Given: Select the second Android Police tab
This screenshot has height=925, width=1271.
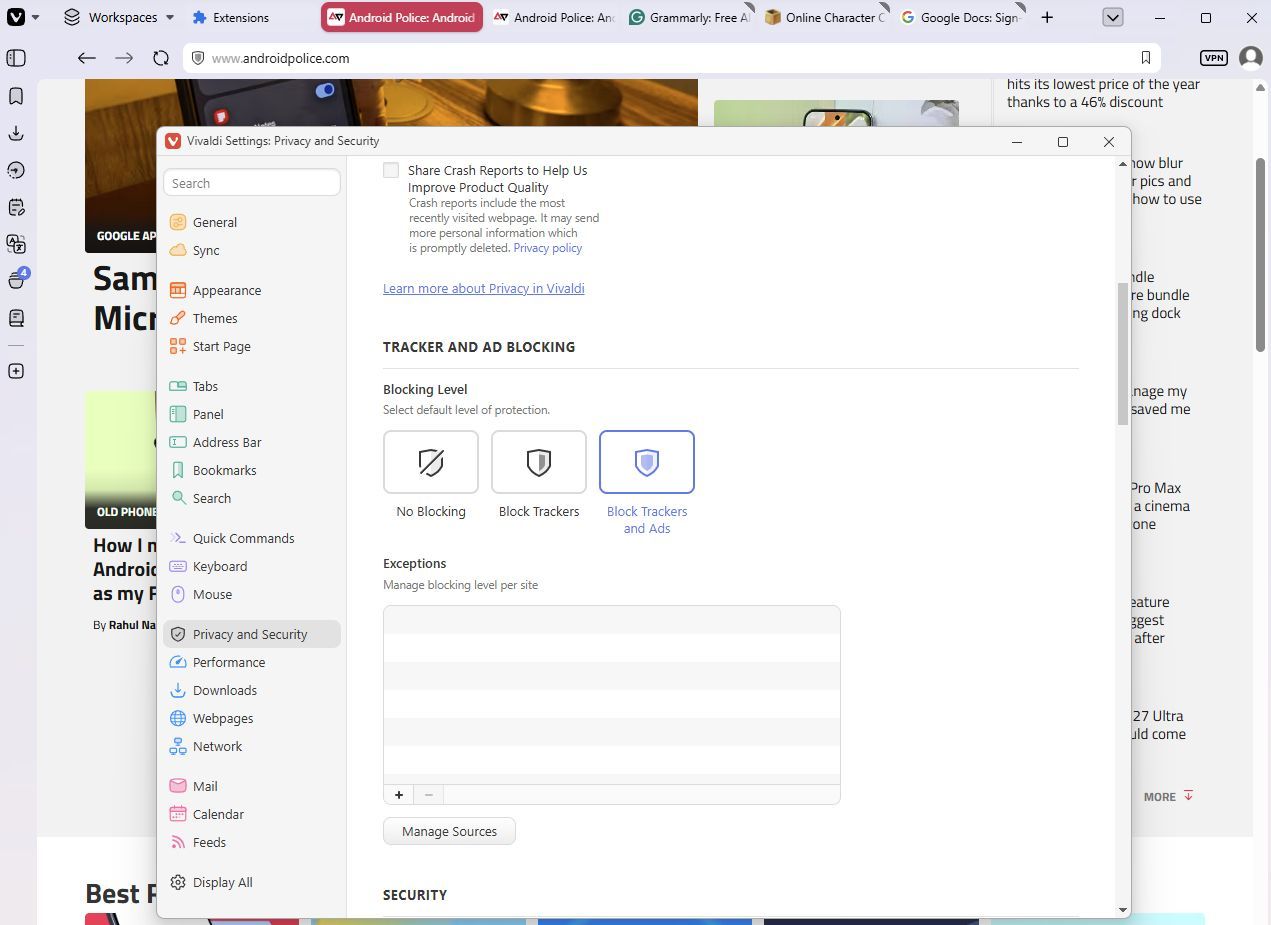Looking at the screenshot, I should click(552, 17).
